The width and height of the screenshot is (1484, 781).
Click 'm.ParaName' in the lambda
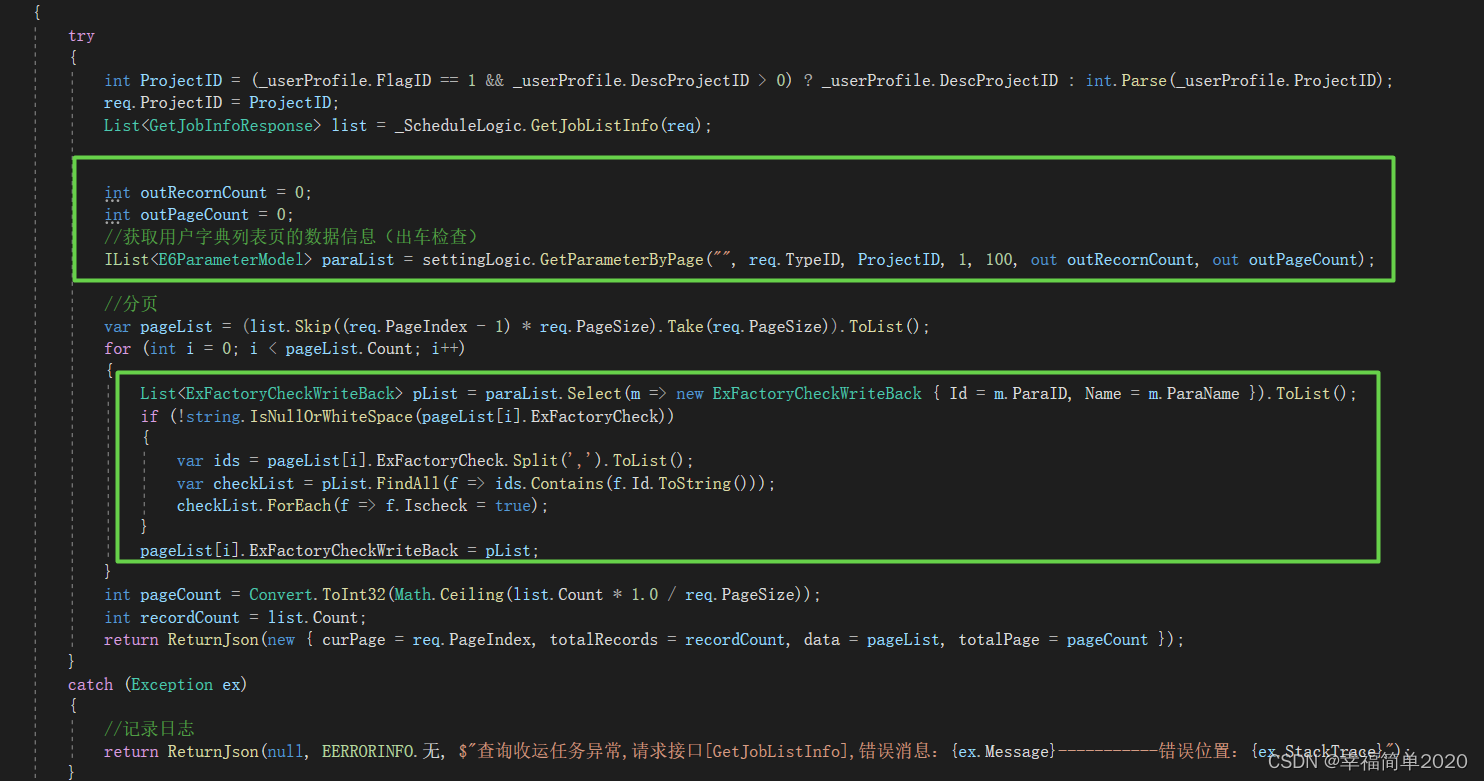point(1195,394)
